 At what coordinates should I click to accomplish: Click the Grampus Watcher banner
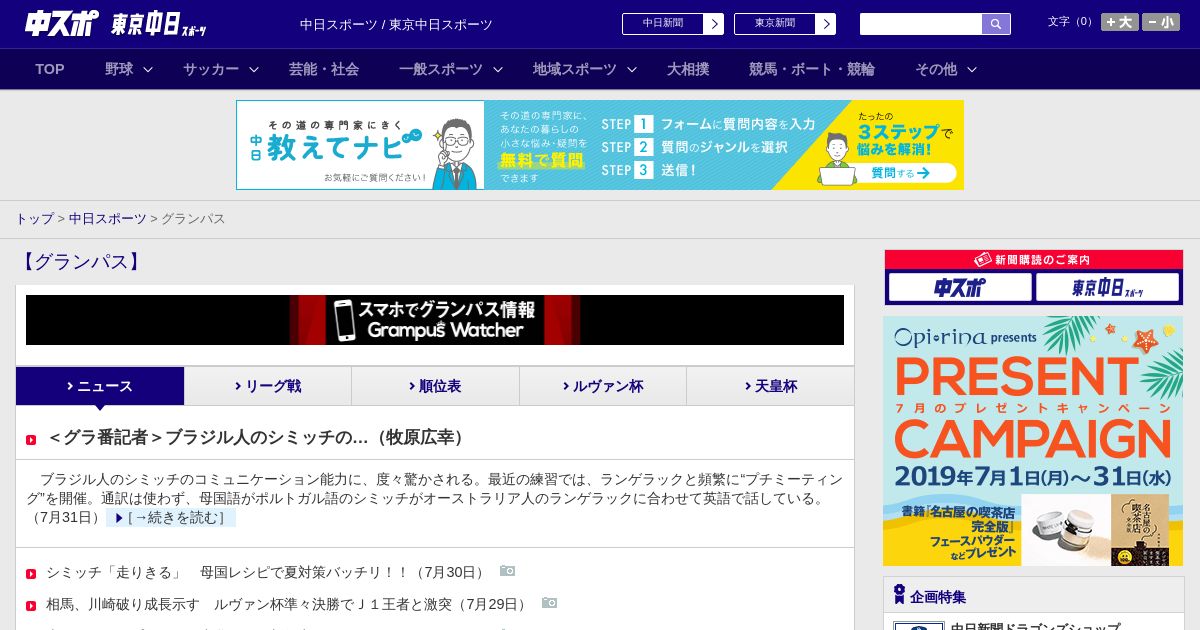click(435, 320)
